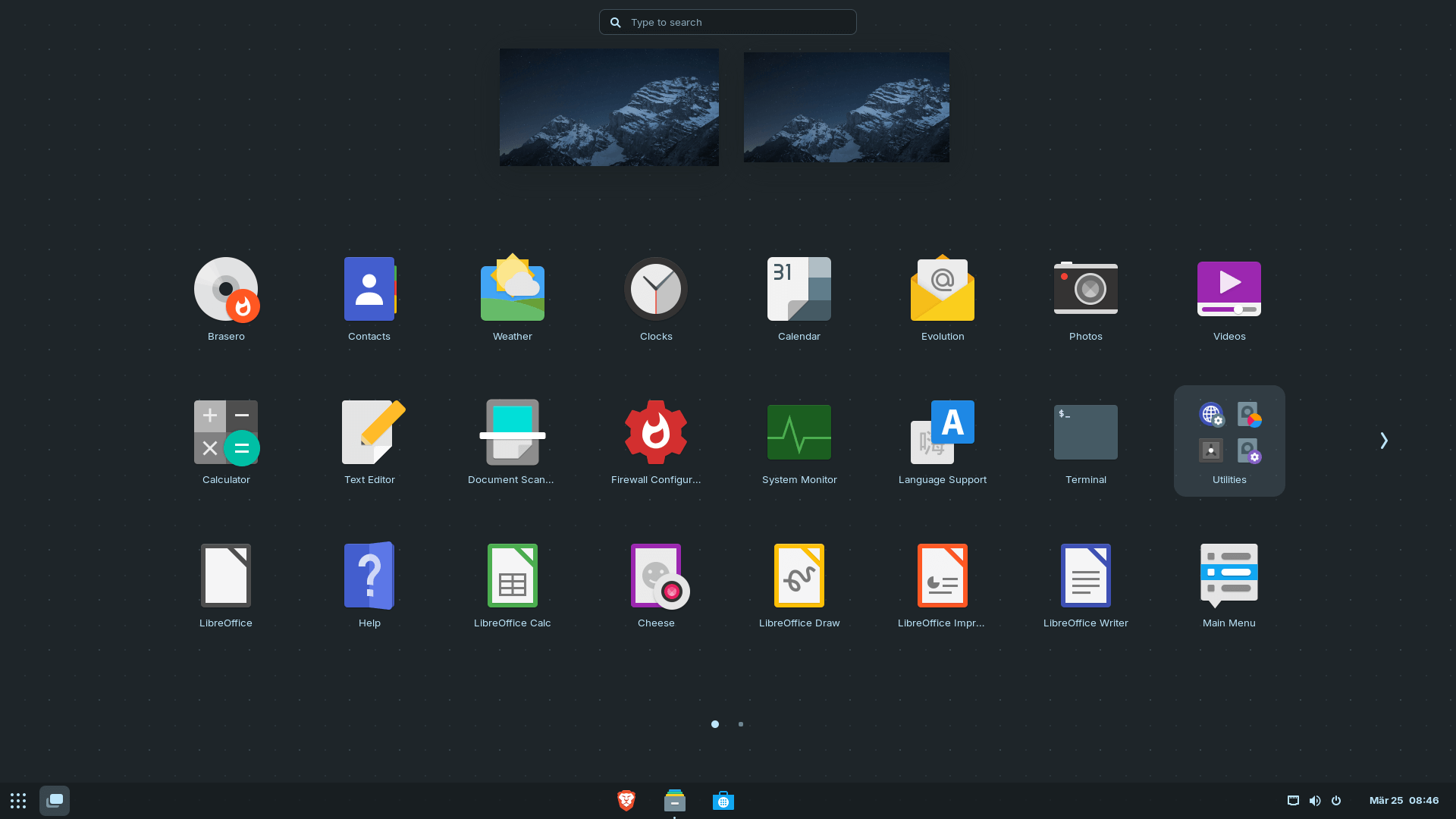Go to the next app page with the chevron
The height and width of the screenshot is (819, 1456).
coord(1384,440)
